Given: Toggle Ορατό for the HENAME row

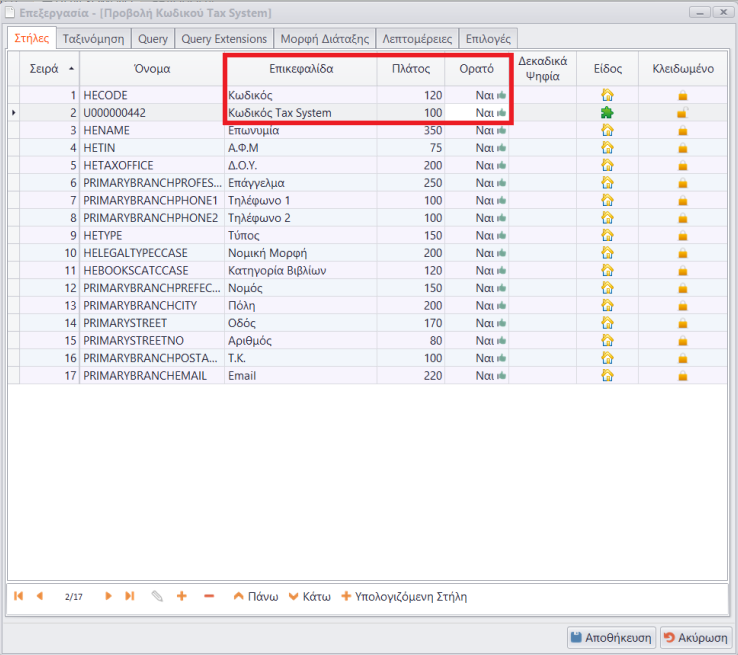Looking at the screenshot, I should tap(490, 131).
